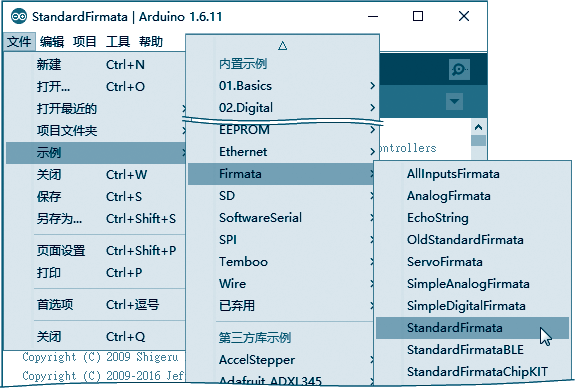Open the Serial Monitor magnifier icon
Screen dimensions: 575x388
click(x=459, y=69)
